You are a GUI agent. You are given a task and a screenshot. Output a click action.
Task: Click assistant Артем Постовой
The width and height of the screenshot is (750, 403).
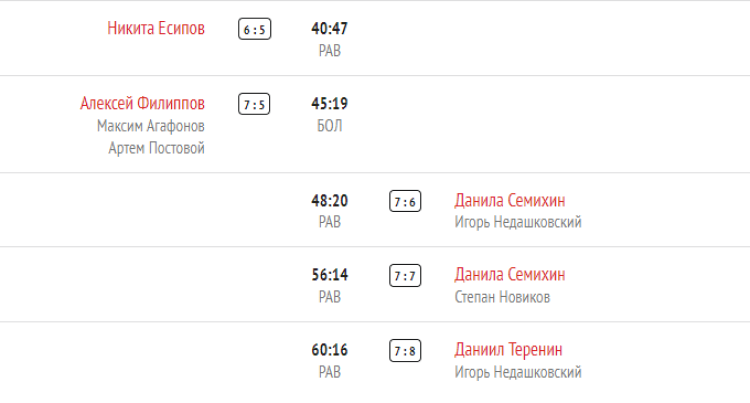coord(157,148)
